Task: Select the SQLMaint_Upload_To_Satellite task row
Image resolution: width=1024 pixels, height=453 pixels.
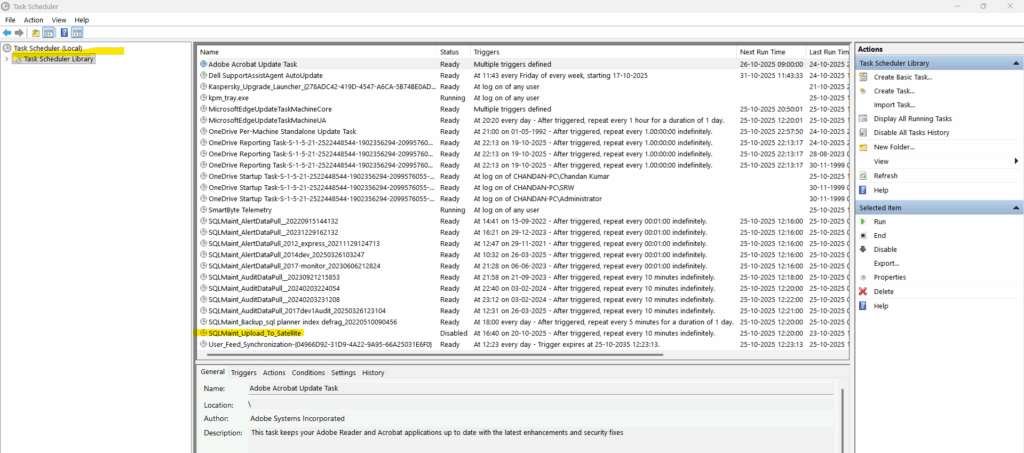Action: [254, 332]
